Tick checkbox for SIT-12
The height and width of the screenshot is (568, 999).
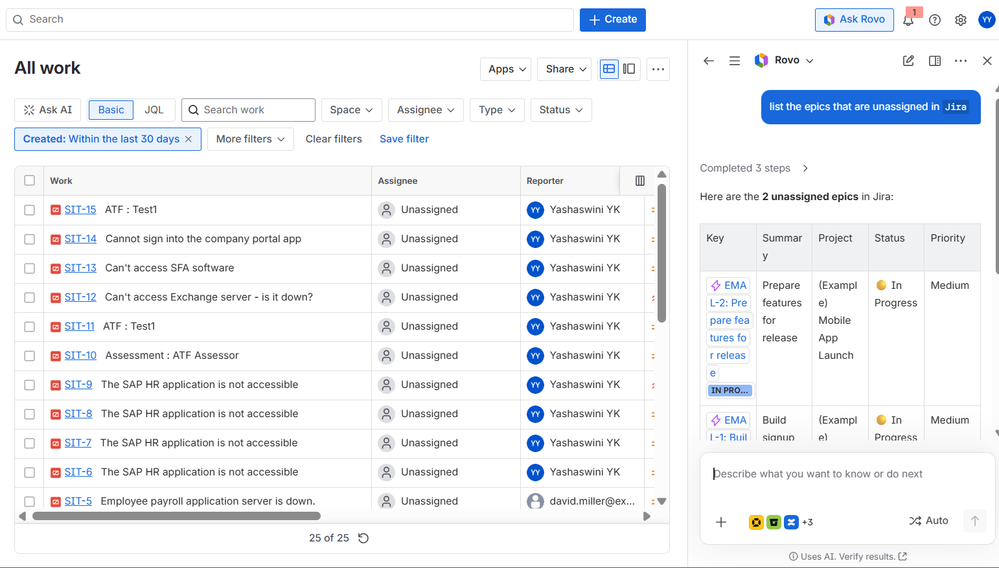click(x=29, y=297)
